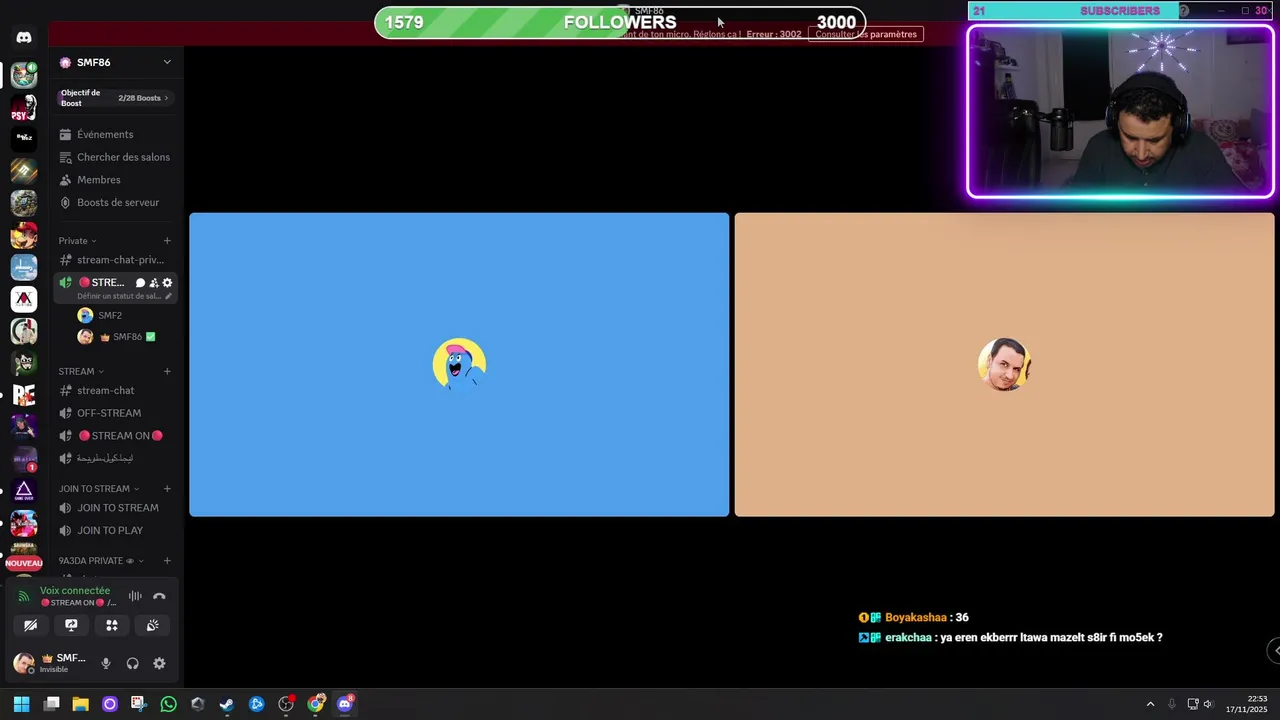Screen dimensions: 1280x720
Task: Collapse the STREAM category
Action: pyautogui.click(x=81, y=371)
